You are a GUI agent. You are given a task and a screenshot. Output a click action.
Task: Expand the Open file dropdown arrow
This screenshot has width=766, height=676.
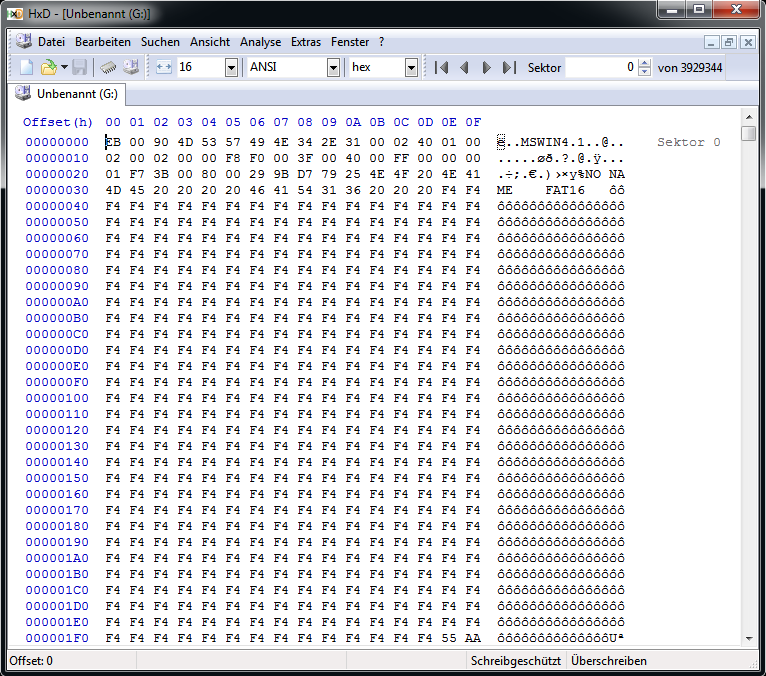point(64,67)
